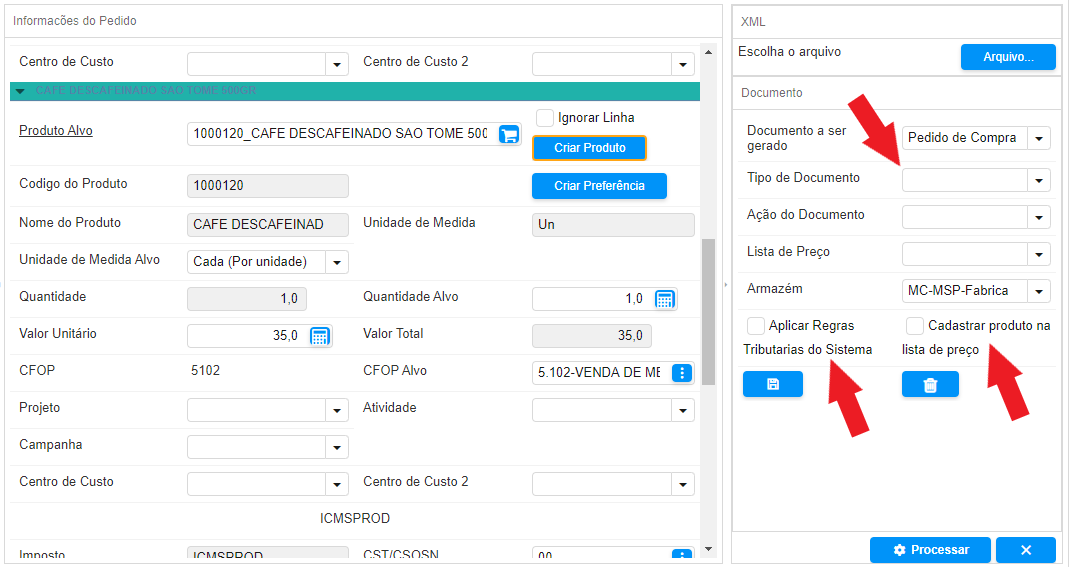Click the Arquivo... button
Image resolution: width=1069 pixels, height=567 pixels.
(1008, 57)
